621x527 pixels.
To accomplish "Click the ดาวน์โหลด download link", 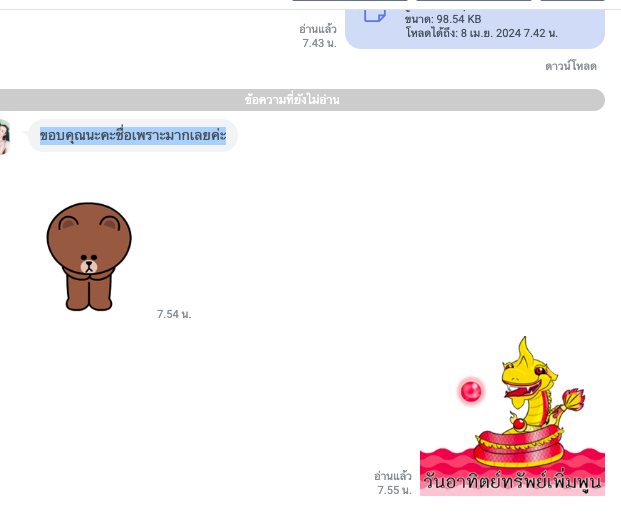I will click(x=571, y=66).
